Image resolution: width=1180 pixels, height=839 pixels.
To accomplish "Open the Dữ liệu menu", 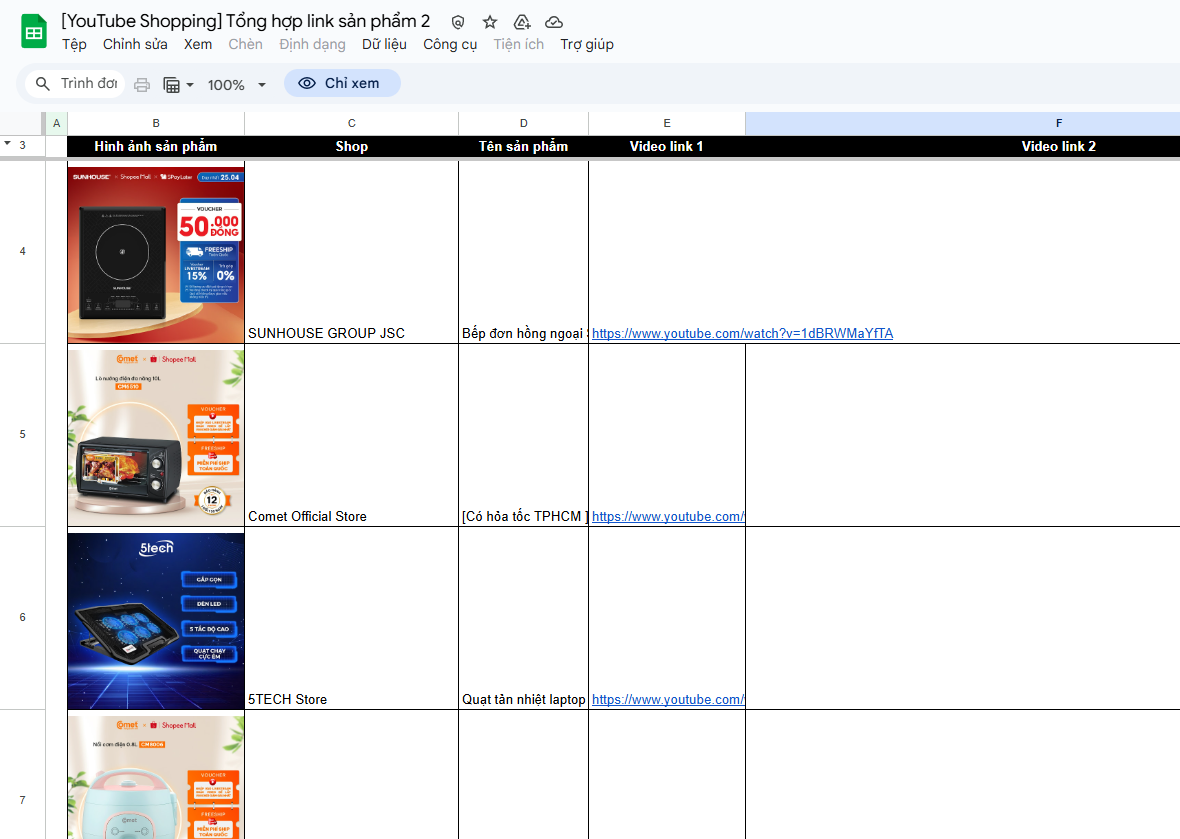I will 384,44.
